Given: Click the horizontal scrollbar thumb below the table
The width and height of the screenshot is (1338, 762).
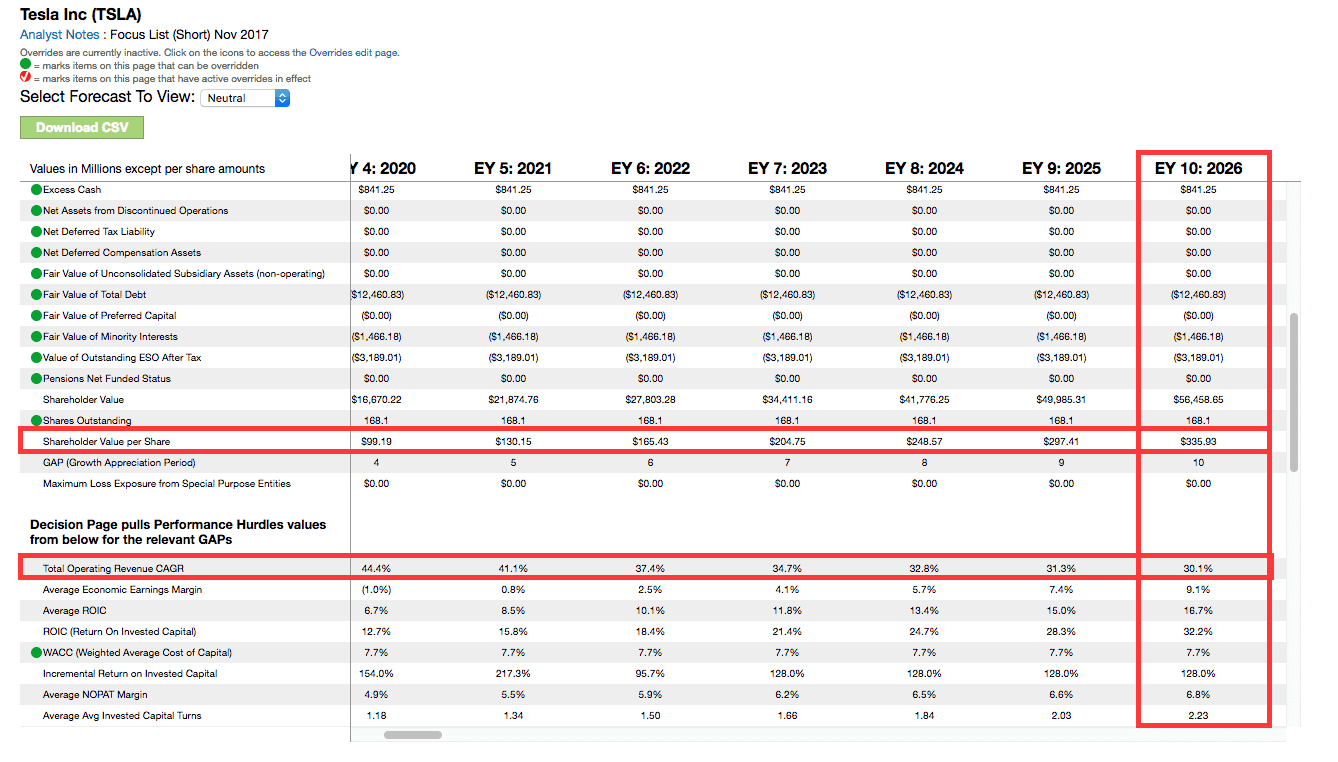Looking at the screenshot, I should (413, 735).
